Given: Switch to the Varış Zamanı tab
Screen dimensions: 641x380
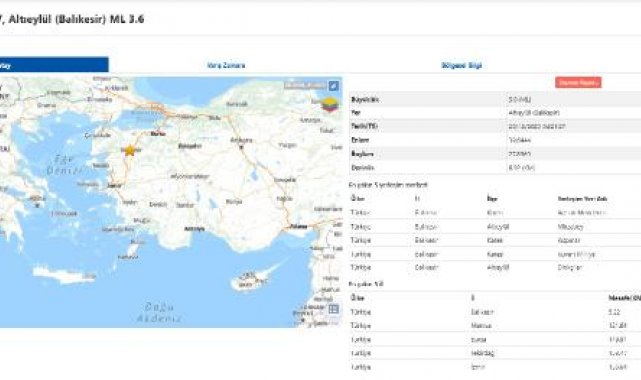Looking at the screenshot, I should pyautogui.click(x=226, y=65).
